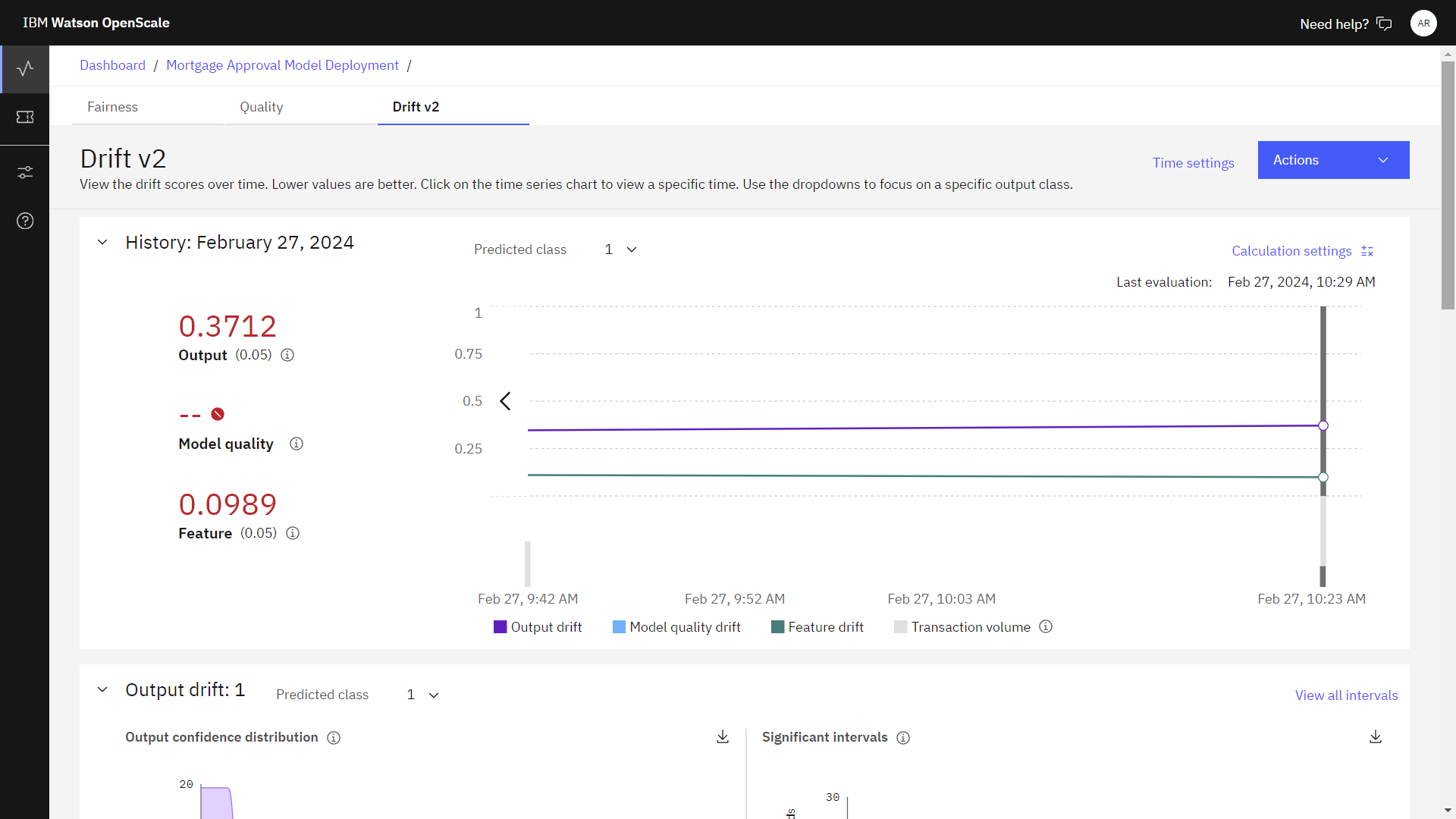Show info for Output confidence distribution
This screenshot has height=819, width=1456.
334,738
